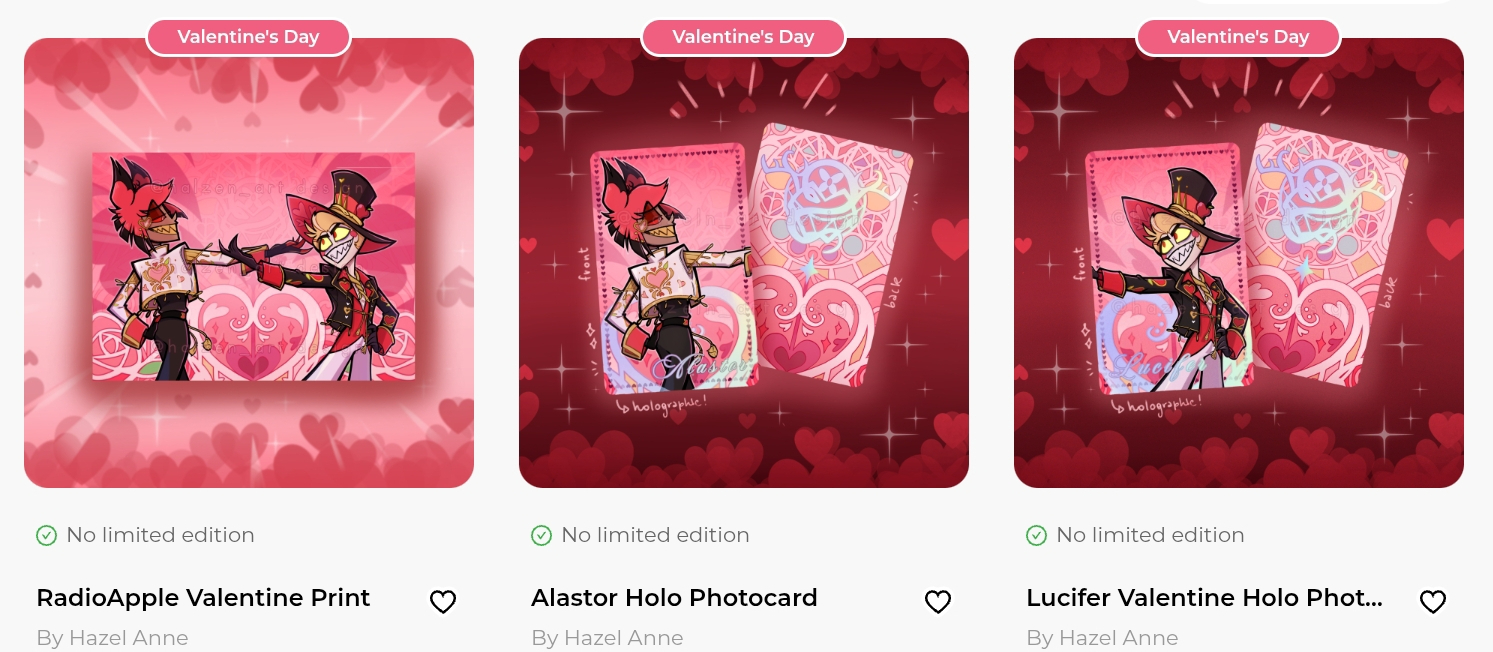Visit Hazel Anne's profile under Alastor photocard
This screenshot has width=1493, height=652.
tap(607, 638)
